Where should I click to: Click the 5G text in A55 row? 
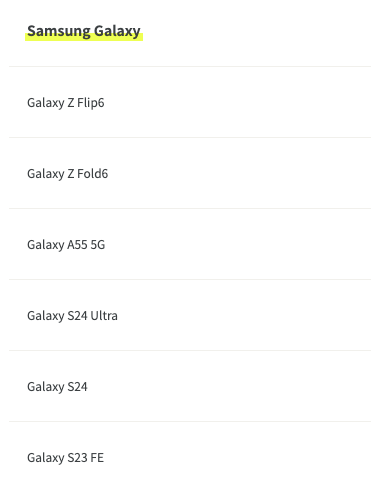98,245
